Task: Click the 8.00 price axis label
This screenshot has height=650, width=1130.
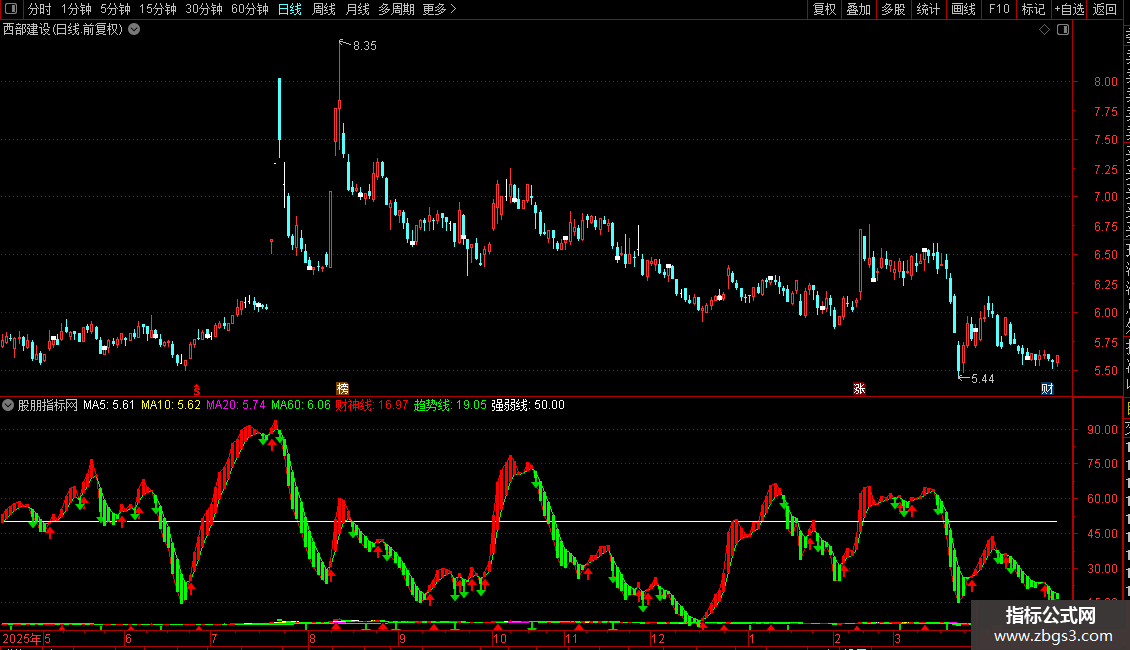Action: [x=1105, y=82]
